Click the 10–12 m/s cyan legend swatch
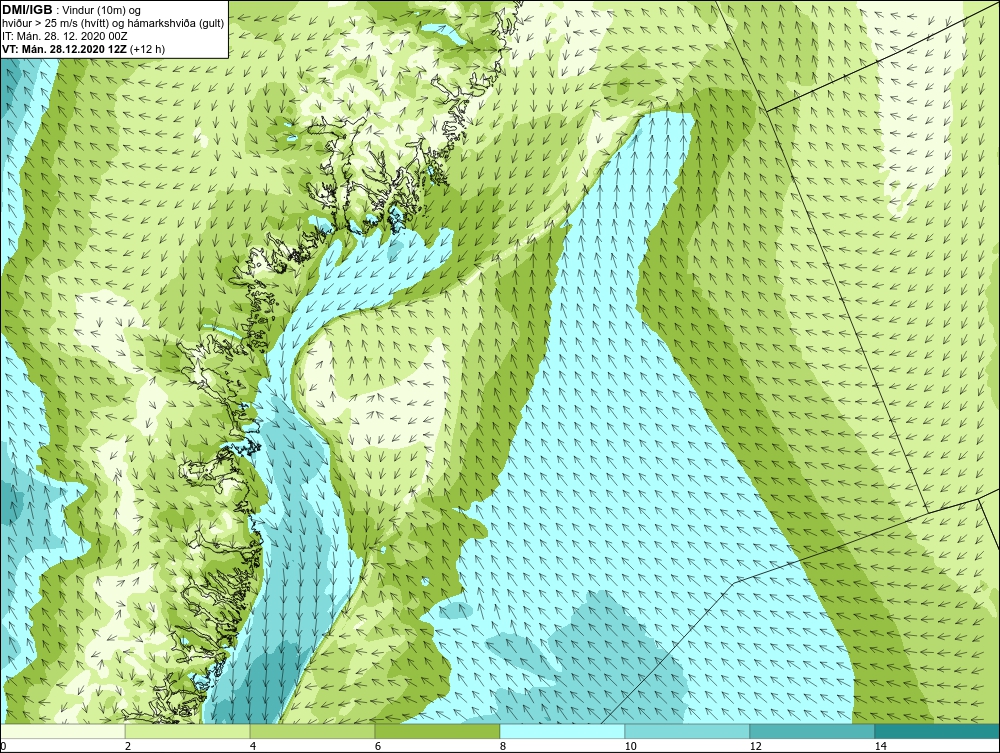 click(x=688, y=731)
